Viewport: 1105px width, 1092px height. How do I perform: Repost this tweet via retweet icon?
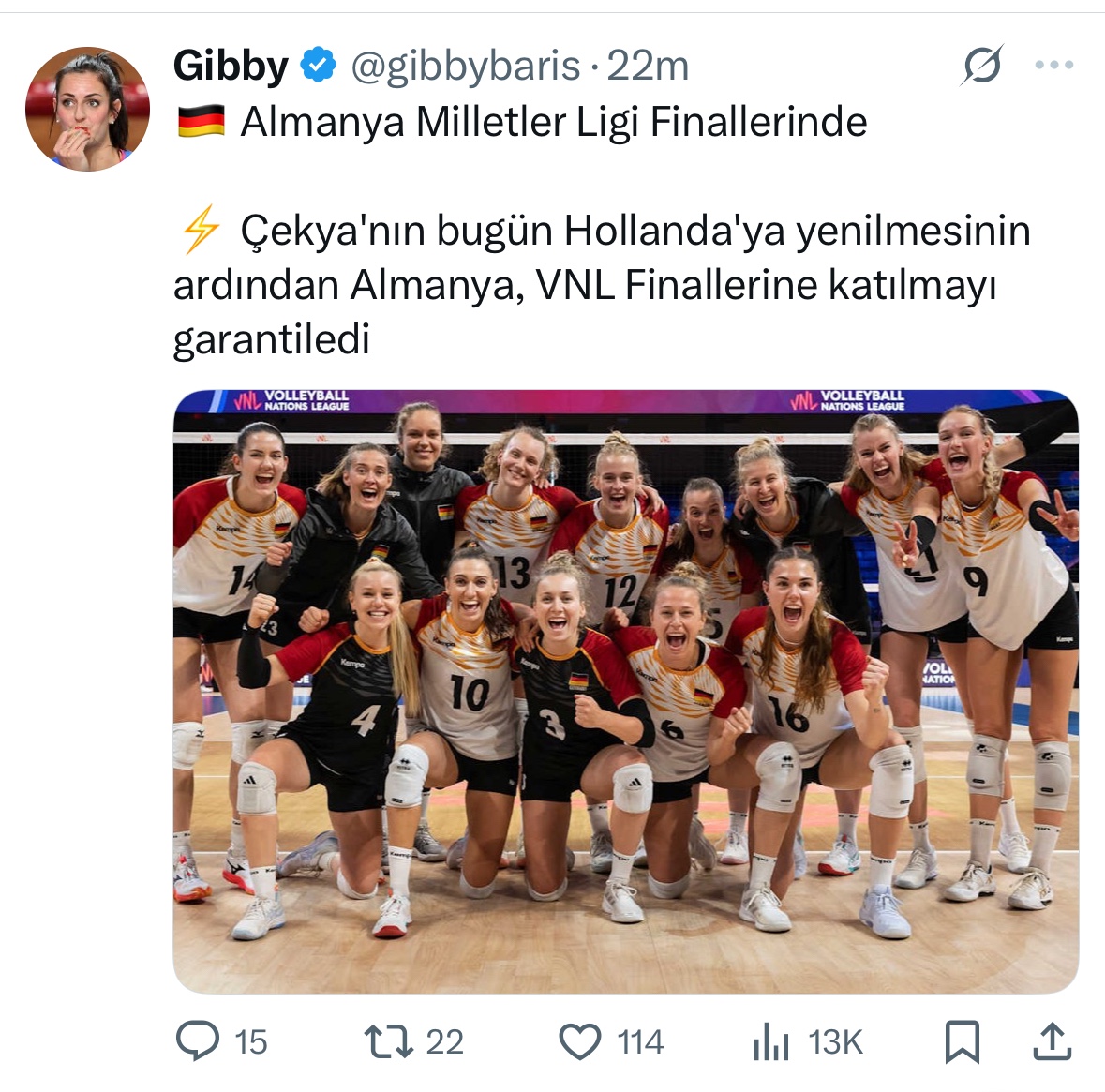click(x=388, y=1042)
